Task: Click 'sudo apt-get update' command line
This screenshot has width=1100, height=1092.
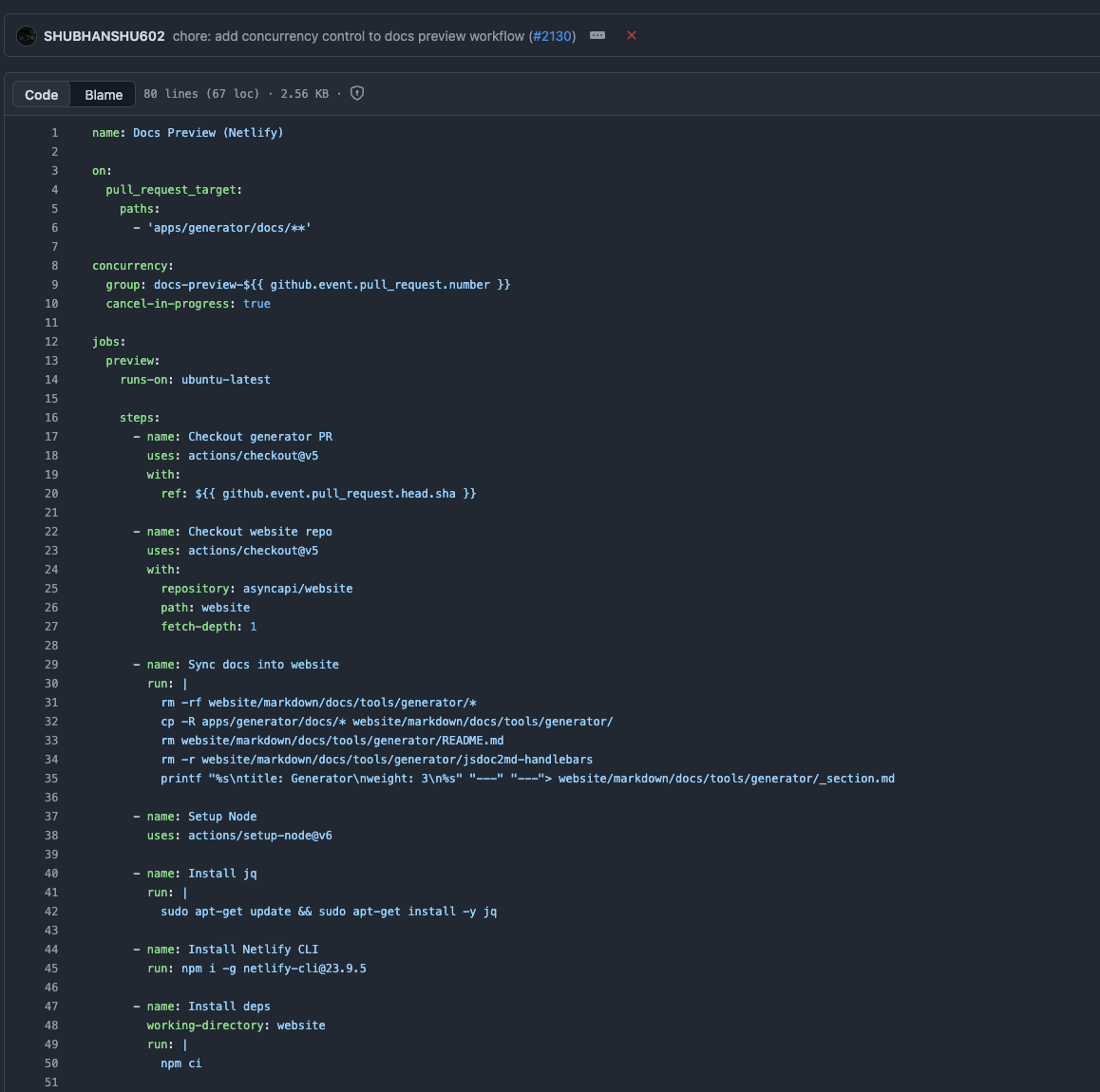Action: pyautogui.click(x=329, y=912)
